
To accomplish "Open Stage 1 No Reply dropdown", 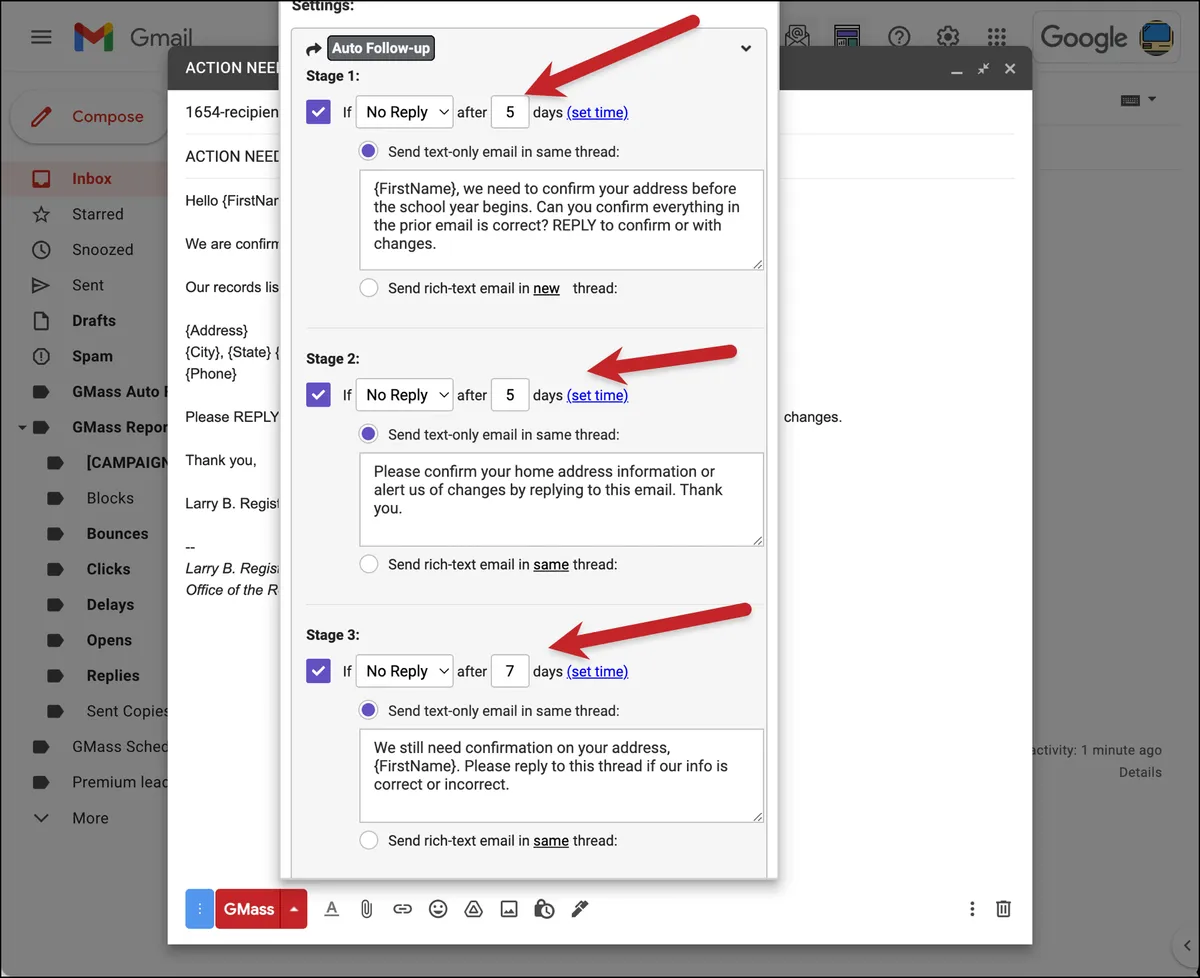I will click(405, 112).
